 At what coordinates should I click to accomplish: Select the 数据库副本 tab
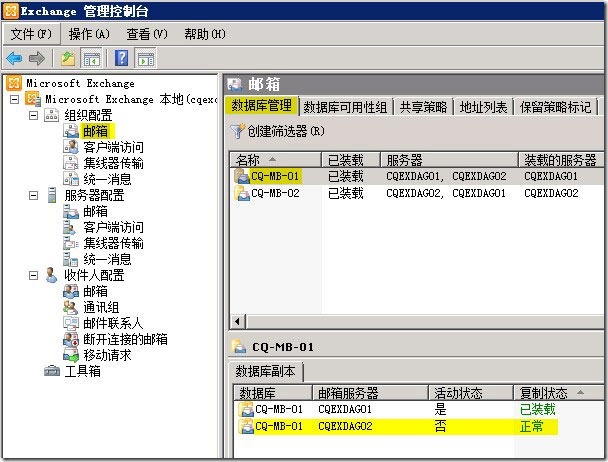click(x=265, y=372)
